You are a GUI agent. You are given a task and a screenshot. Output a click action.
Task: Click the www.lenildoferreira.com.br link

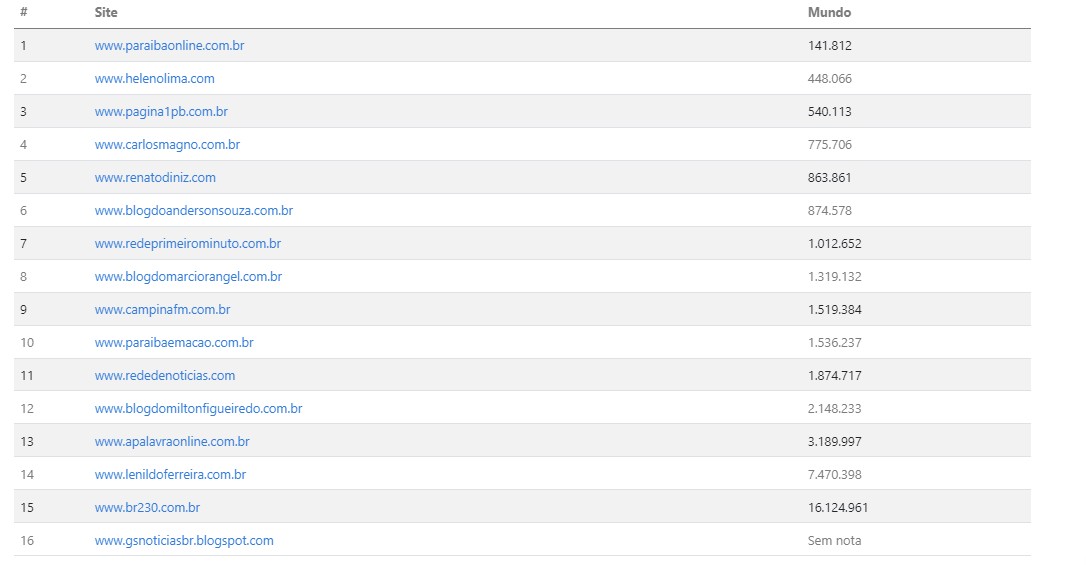(x=170, y=475)
